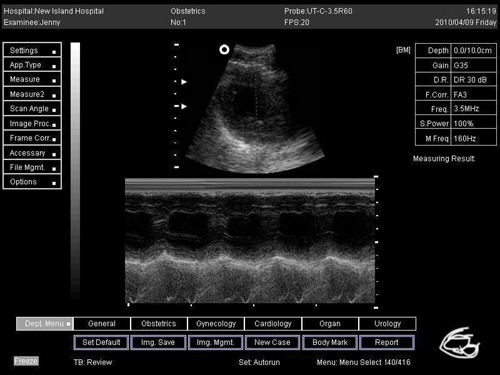500x375 pixels.
Task: Toggle the Freeze button
Action: pos(26,361)
